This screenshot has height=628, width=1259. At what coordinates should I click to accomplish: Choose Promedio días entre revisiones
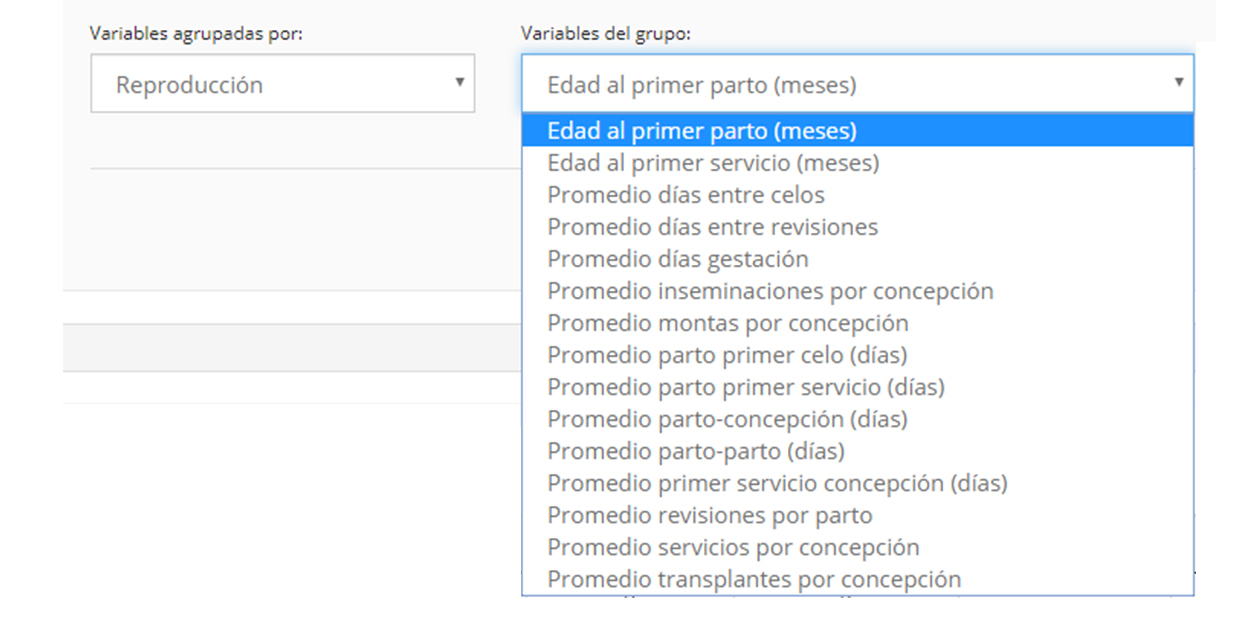[x=857, y=226]
